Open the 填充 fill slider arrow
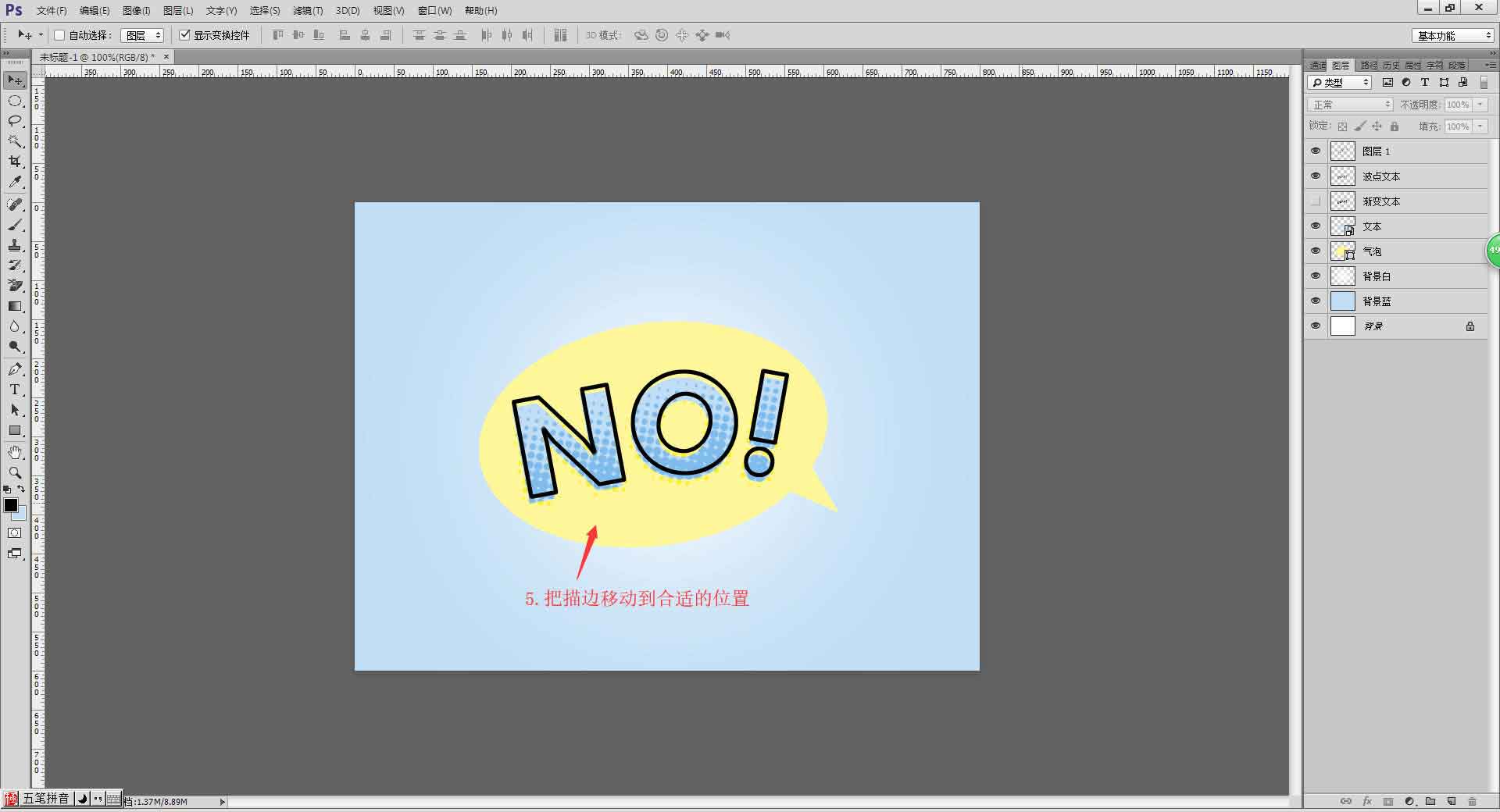The image size is (1500, 812). coord(1480,126)
